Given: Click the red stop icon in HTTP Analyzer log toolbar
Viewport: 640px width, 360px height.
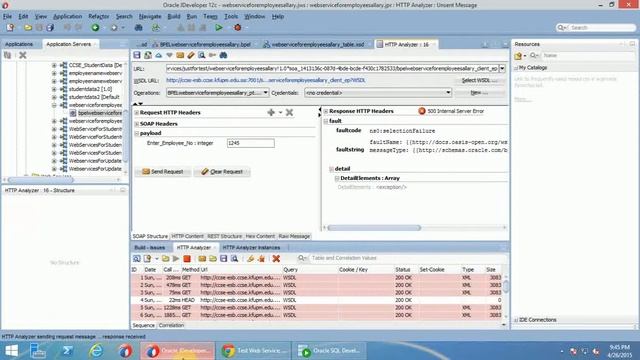Looking at the screenshot, I should tap(187, 258).
